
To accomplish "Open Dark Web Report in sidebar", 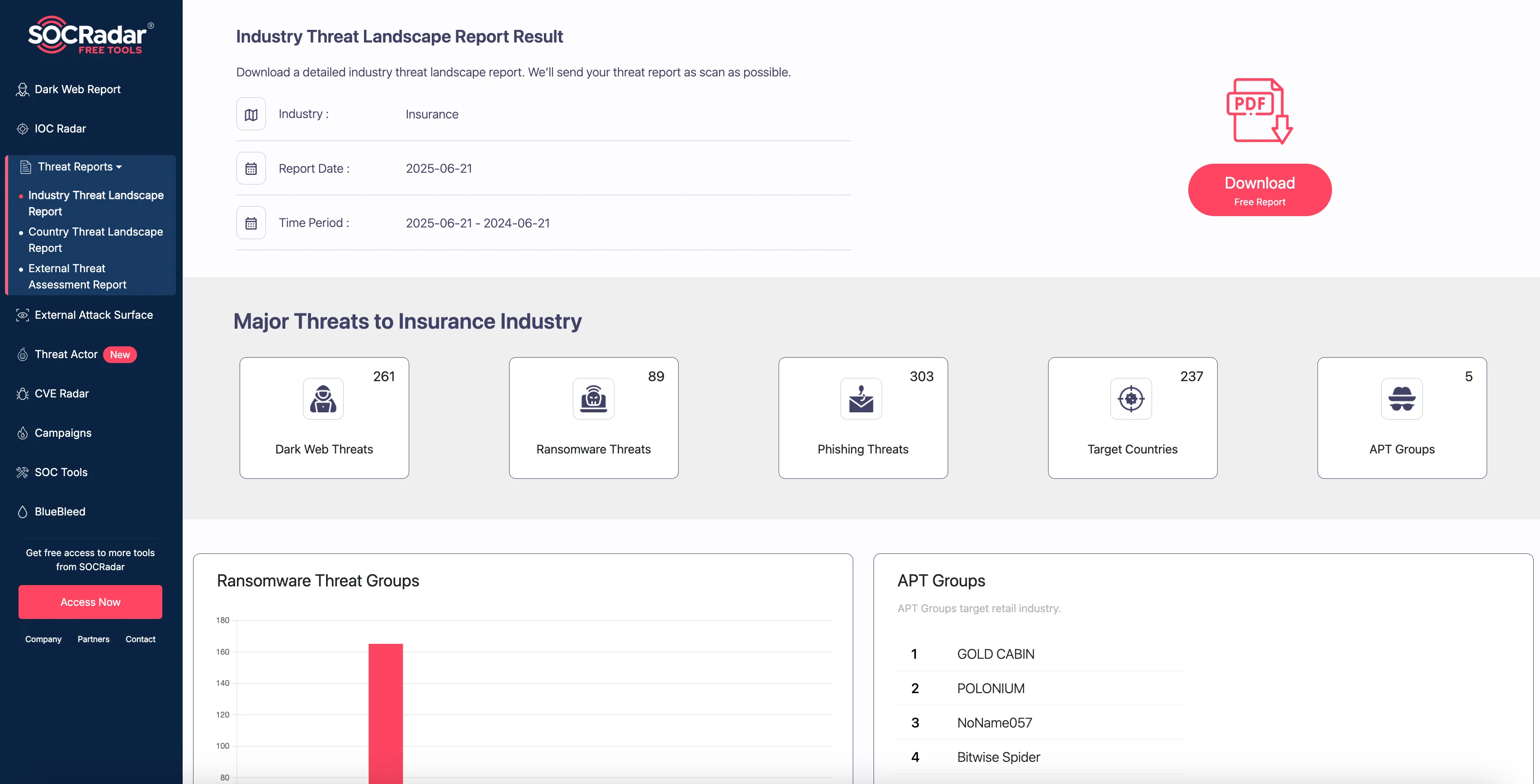I will coord(78,90).
